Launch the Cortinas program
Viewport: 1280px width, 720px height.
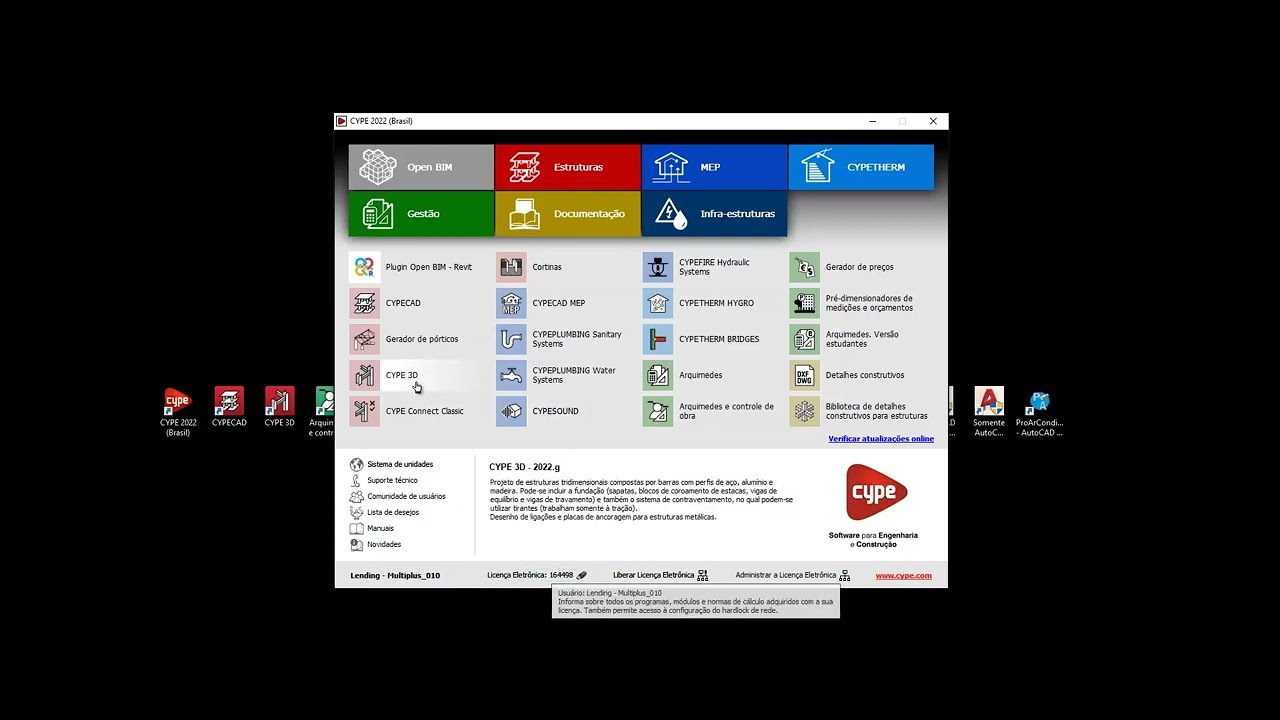tap(530, 267)
